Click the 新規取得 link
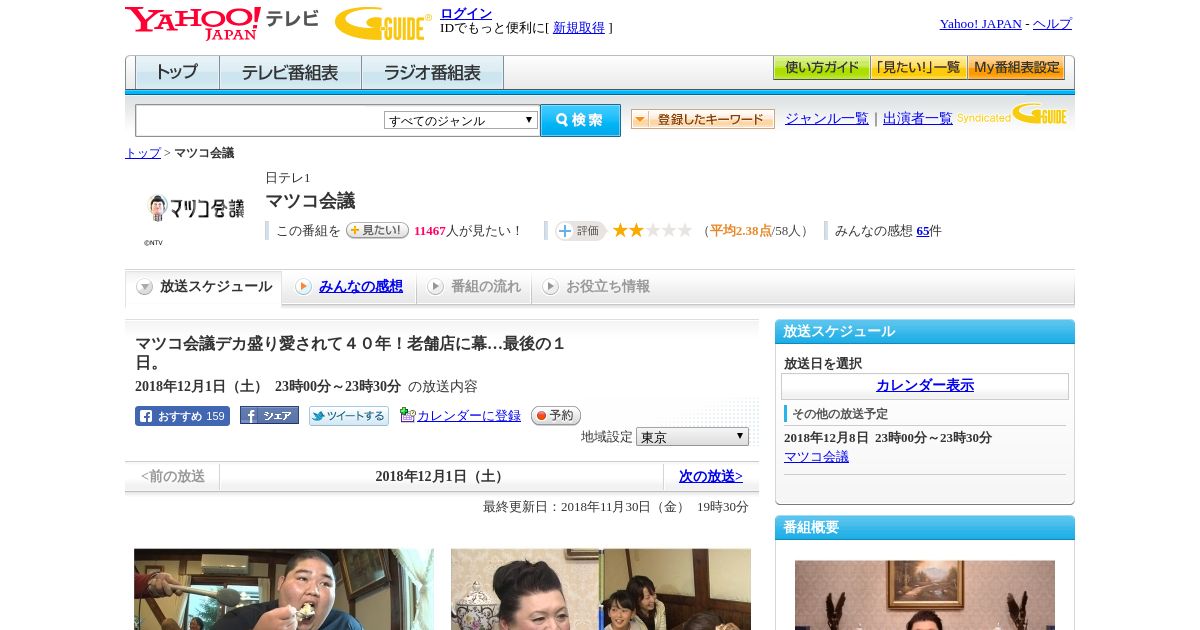The image size is (1200, 630). click(x=579, y=28)
